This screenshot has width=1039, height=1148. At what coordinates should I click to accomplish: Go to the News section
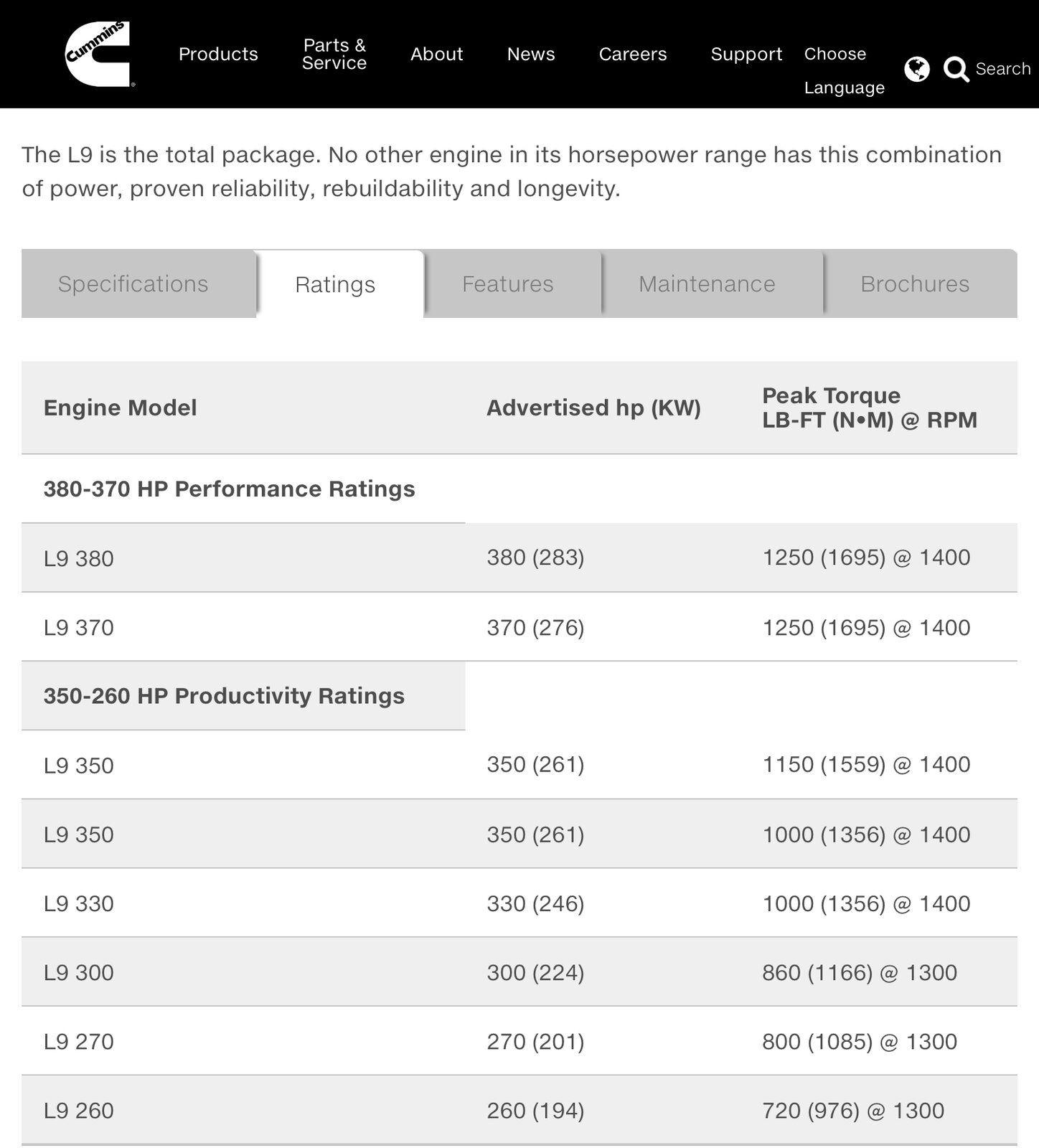[x=531, y=54]
